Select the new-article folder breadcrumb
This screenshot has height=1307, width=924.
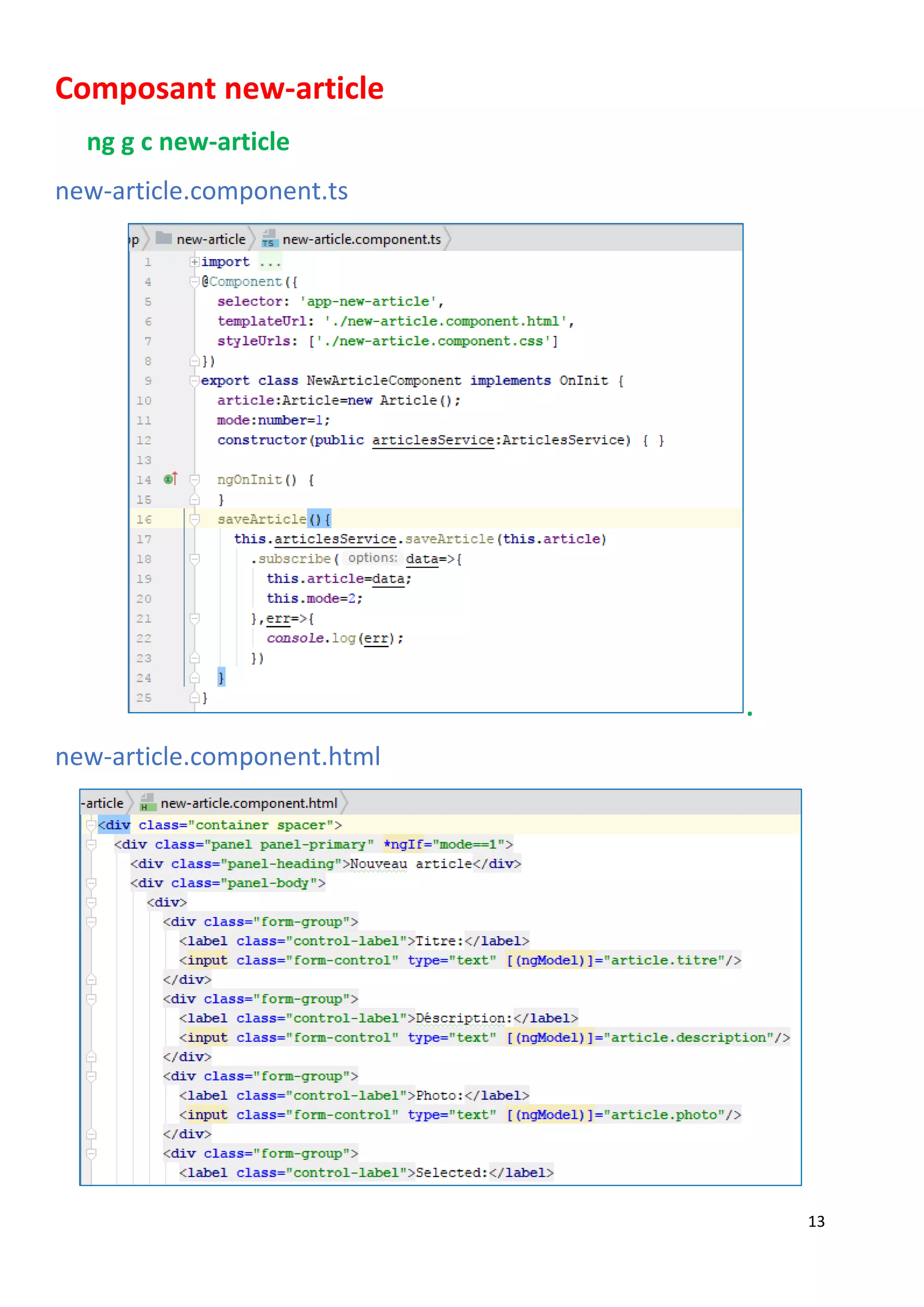tap(211, 239)
